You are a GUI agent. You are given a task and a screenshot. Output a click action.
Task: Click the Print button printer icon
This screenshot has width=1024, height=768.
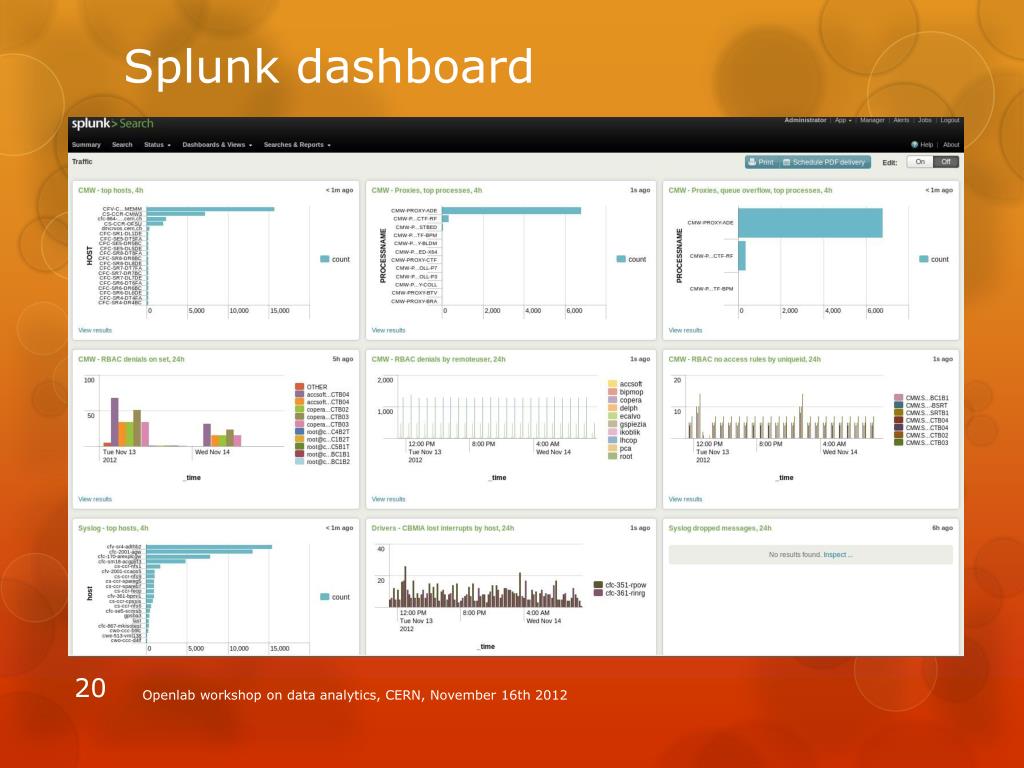752,162
